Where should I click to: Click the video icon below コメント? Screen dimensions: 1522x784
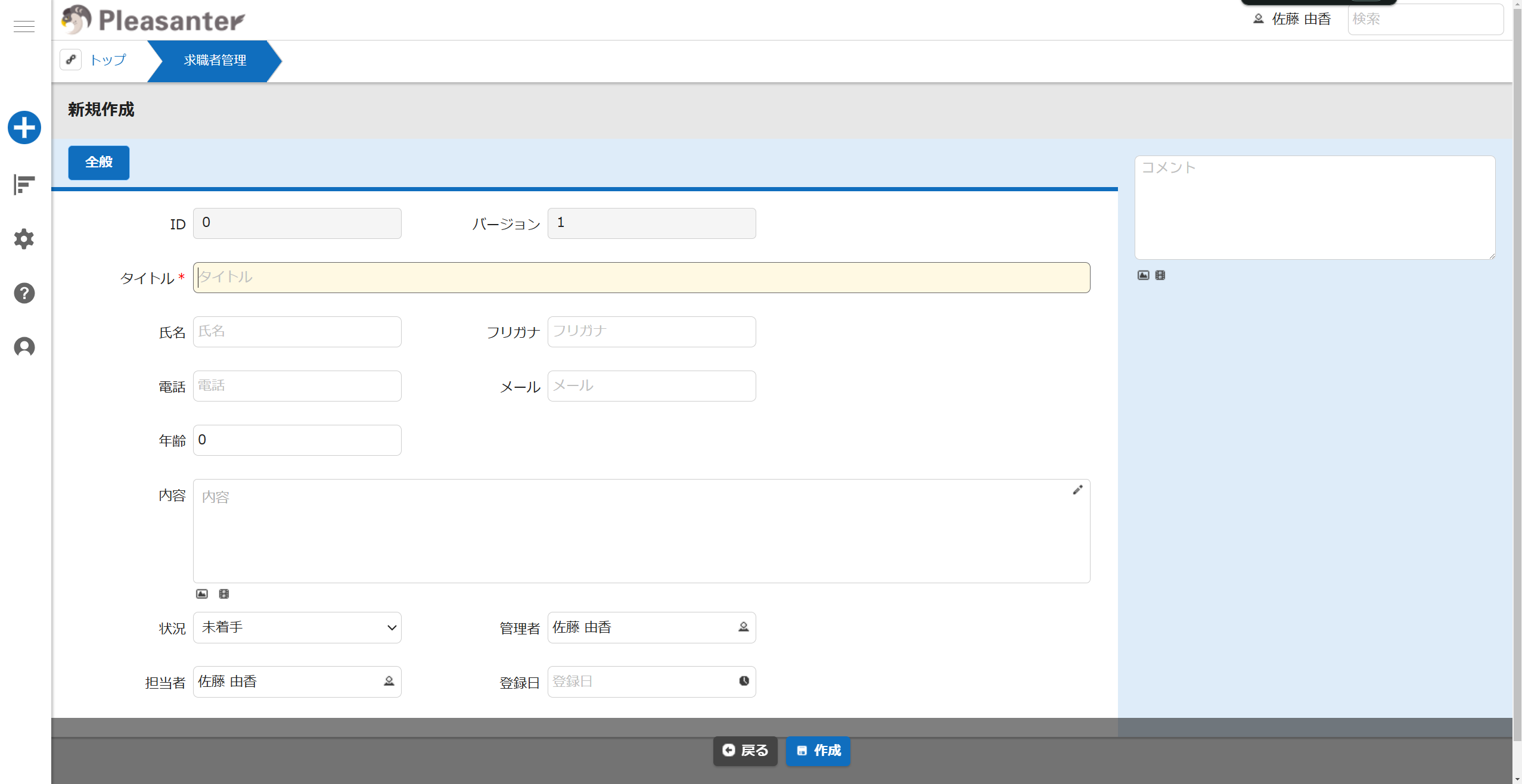(x=1160, y=275)
